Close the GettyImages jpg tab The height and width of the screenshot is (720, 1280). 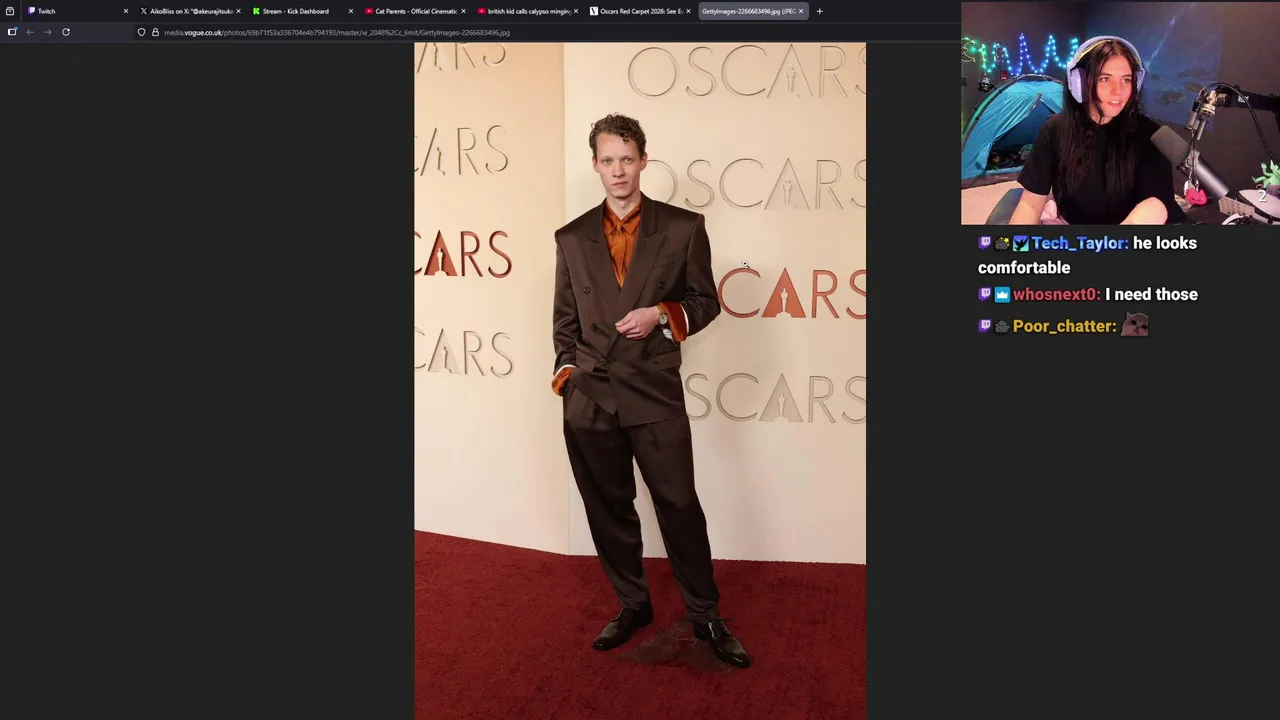800,11
